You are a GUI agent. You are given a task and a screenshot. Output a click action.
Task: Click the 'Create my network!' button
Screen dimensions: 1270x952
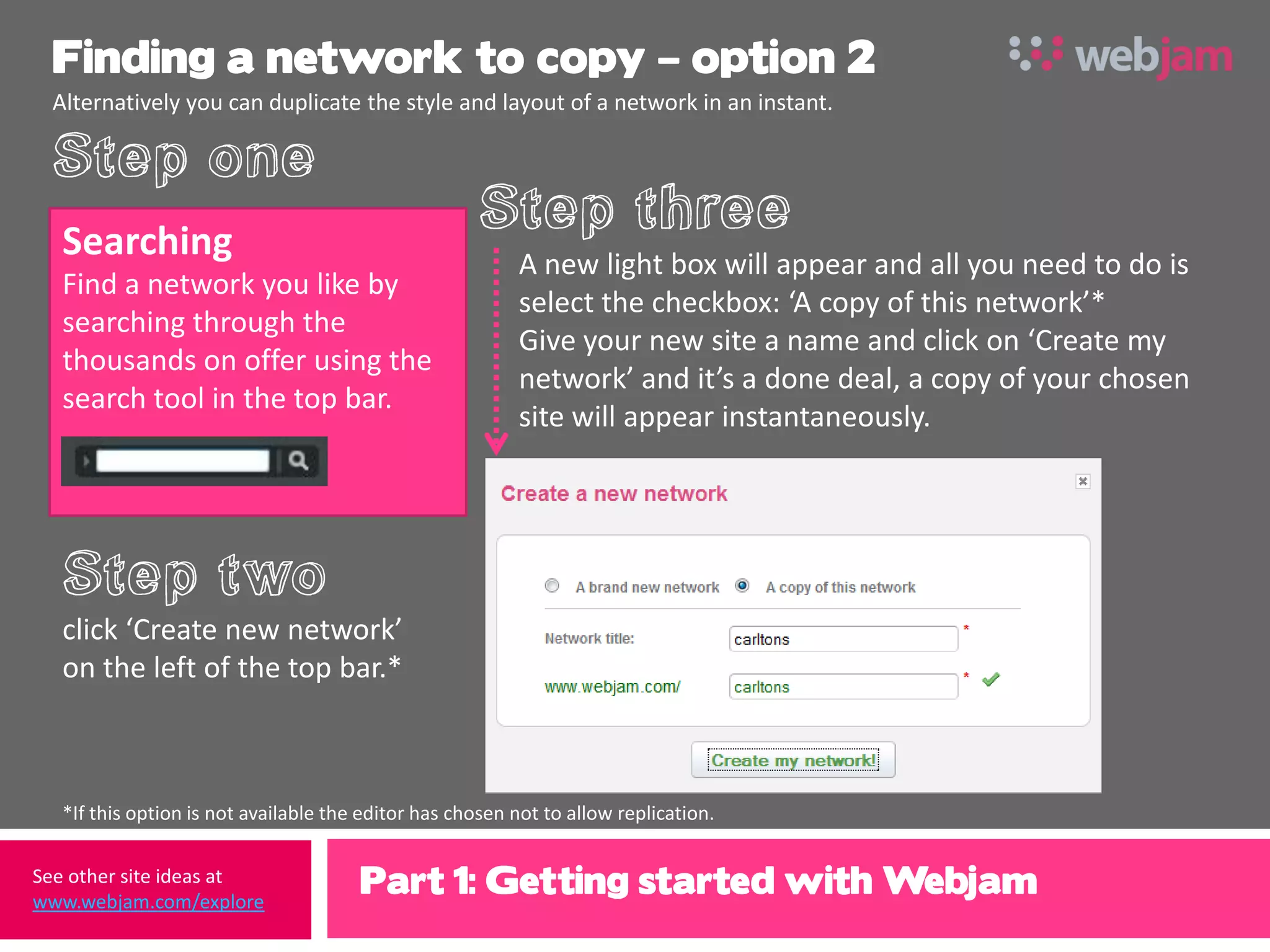[x=793, y=760]
